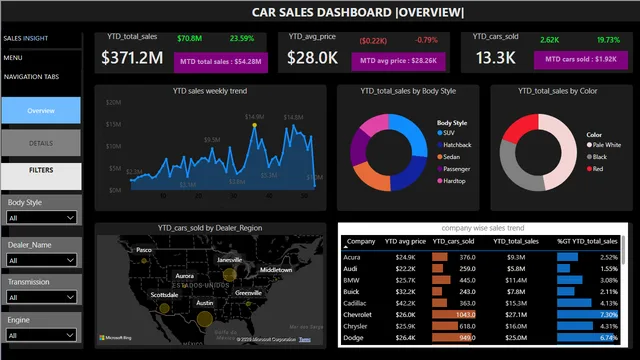Screen dimensions: 640x360
Task: Select the Chevrolet row
Action: point(480,315)
